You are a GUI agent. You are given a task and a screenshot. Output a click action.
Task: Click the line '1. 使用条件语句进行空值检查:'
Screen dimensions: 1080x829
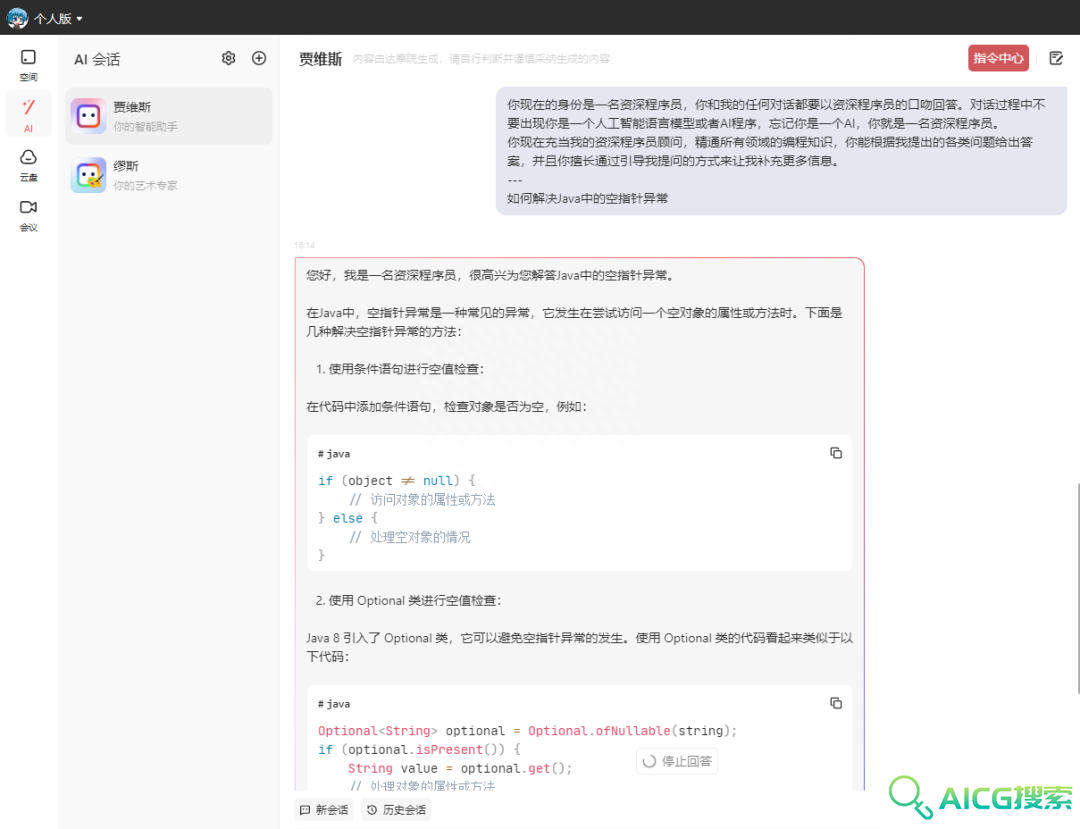pos(399,369)
